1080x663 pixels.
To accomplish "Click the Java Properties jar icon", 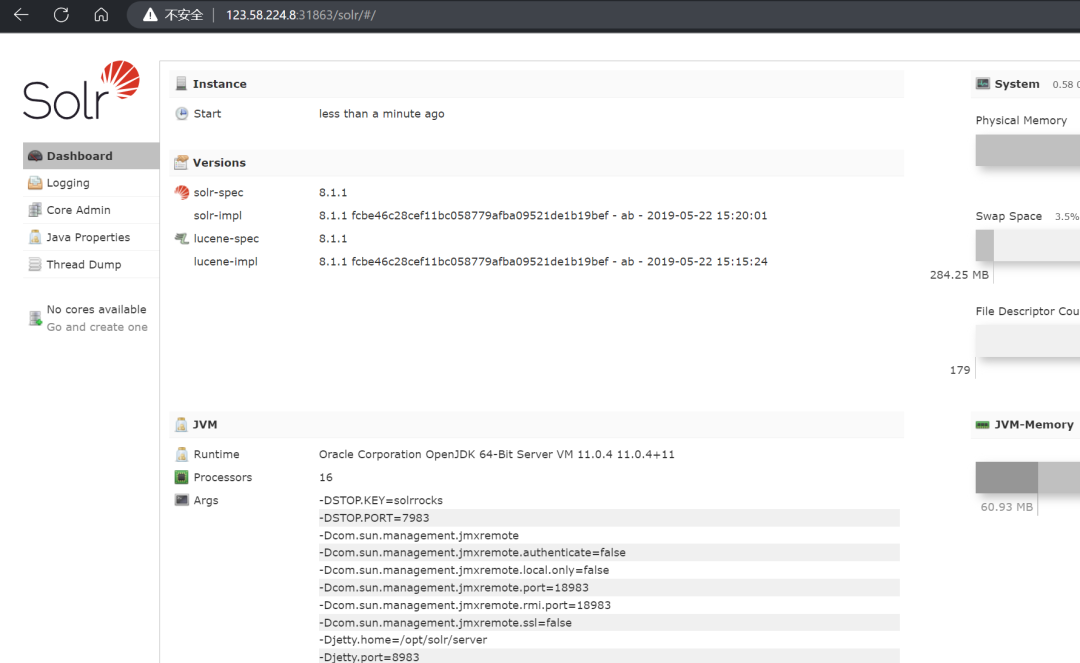I will pos(35,238).
